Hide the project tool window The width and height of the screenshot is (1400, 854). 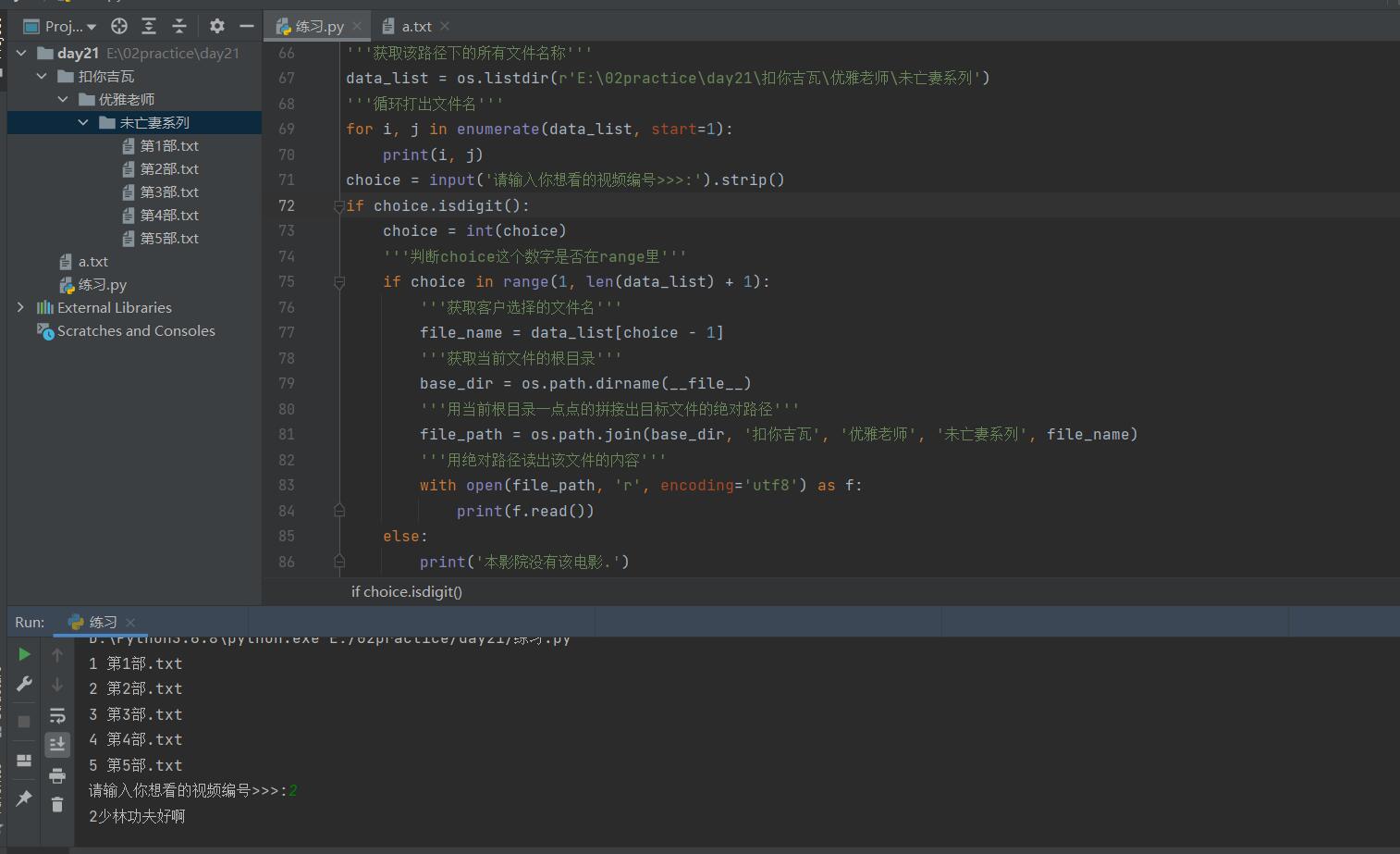pyautogui.click(x=247, y=26)
